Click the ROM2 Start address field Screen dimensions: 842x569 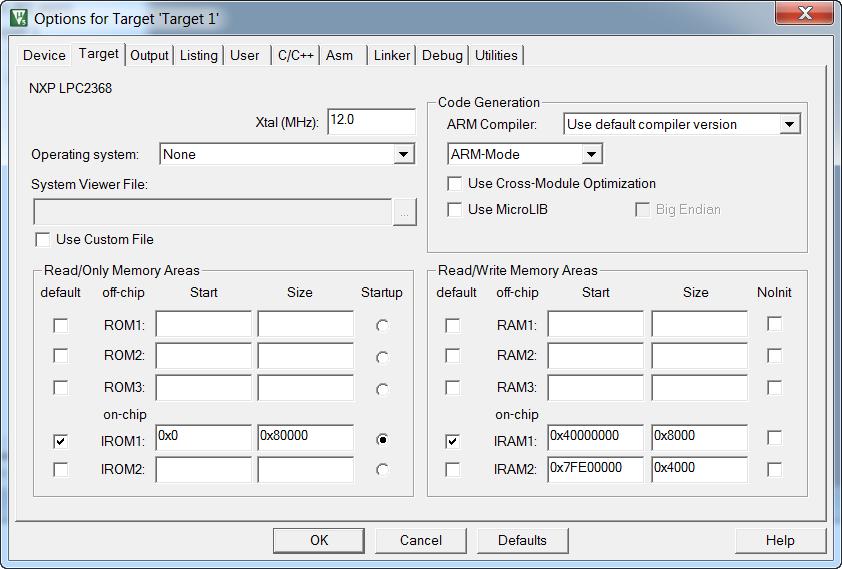tap(204, 355)
